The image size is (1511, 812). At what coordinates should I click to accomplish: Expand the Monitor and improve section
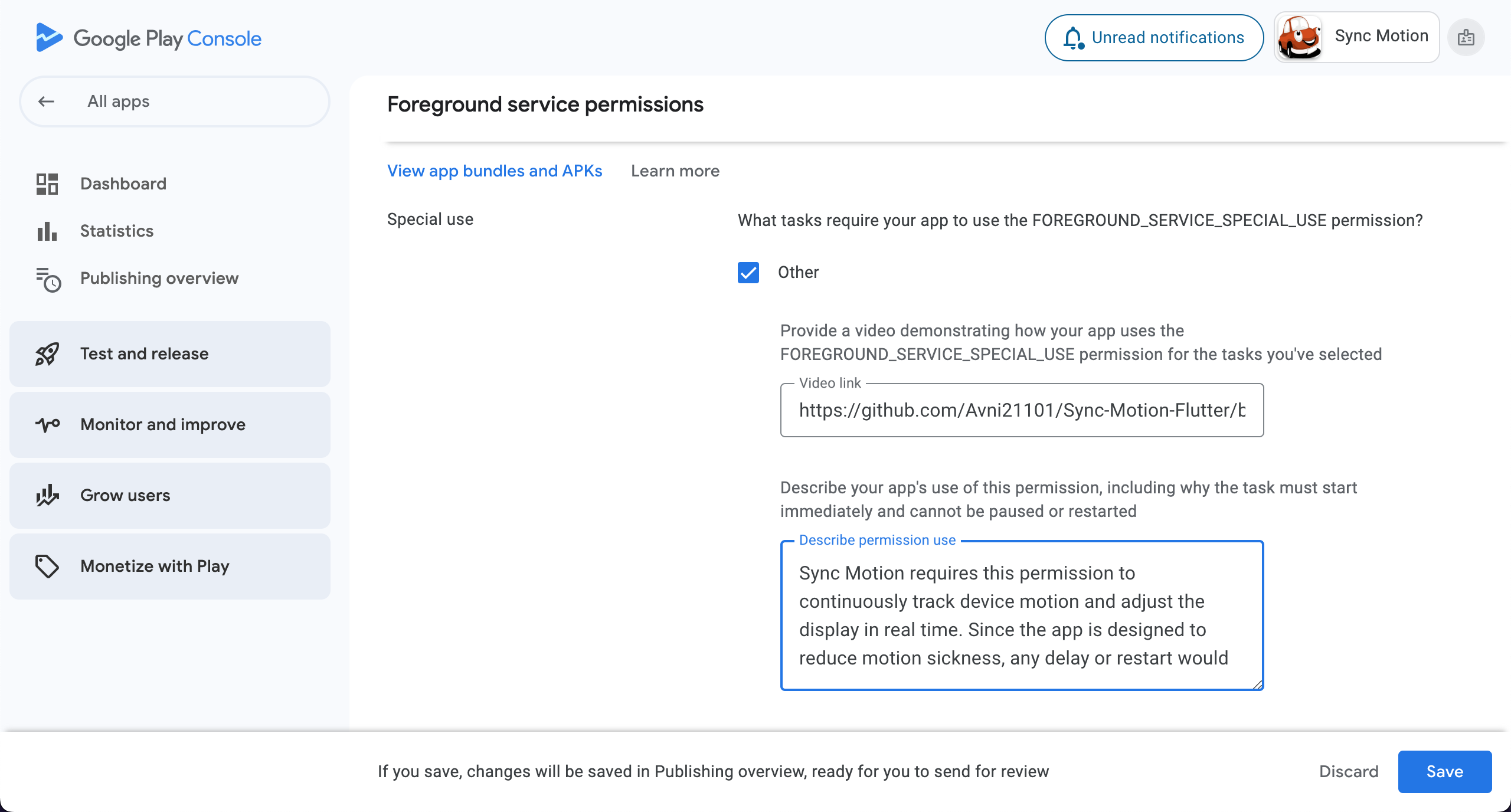tap(170, 425)
